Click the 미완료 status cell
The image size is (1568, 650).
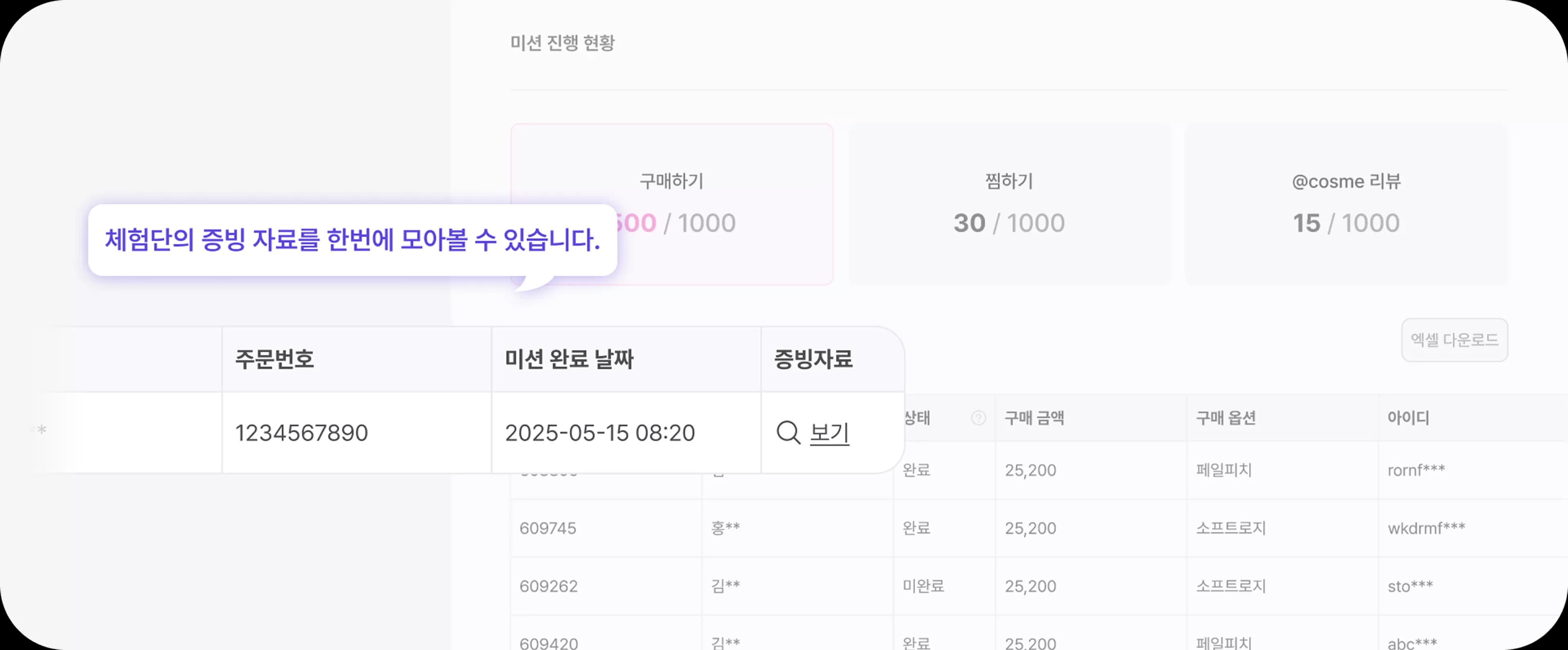923,586
